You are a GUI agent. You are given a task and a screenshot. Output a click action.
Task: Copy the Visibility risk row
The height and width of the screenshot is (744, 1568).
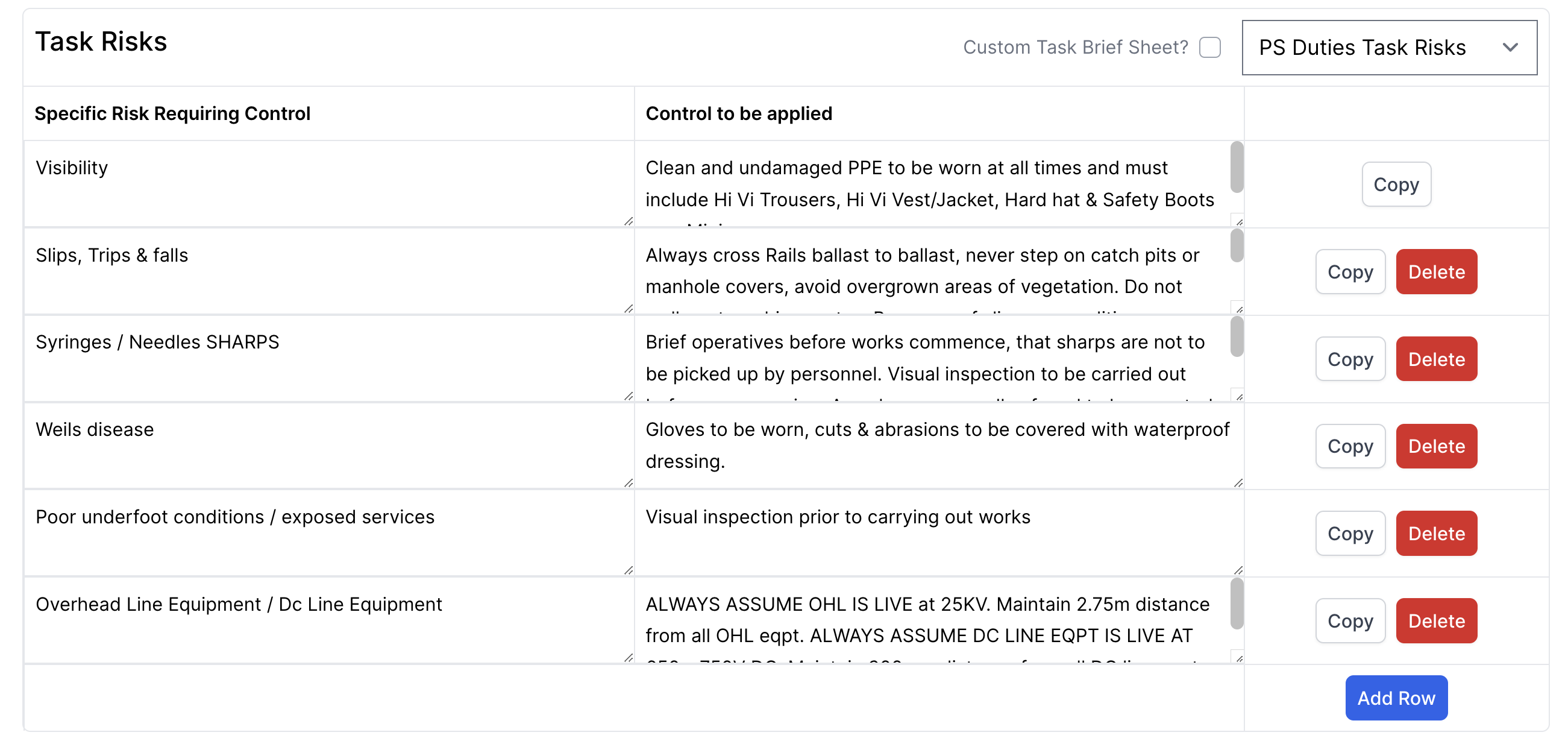(1396, 184)
